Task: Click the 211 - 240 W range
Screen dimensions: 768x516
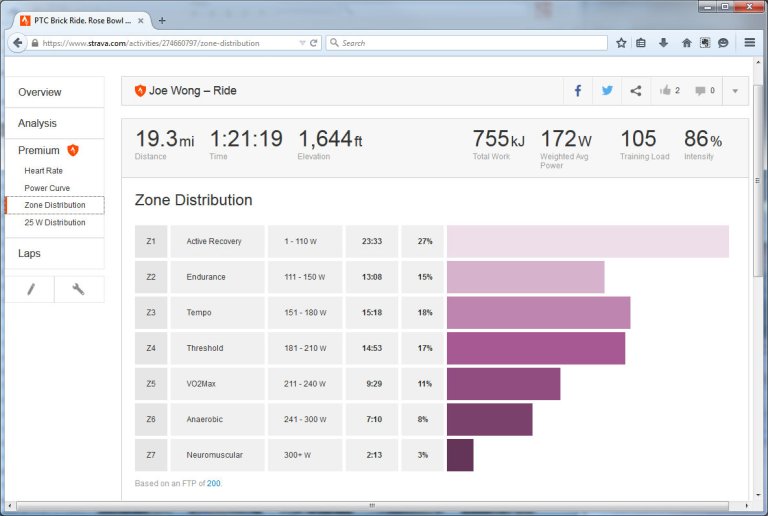Action: [x=305, y=384]
